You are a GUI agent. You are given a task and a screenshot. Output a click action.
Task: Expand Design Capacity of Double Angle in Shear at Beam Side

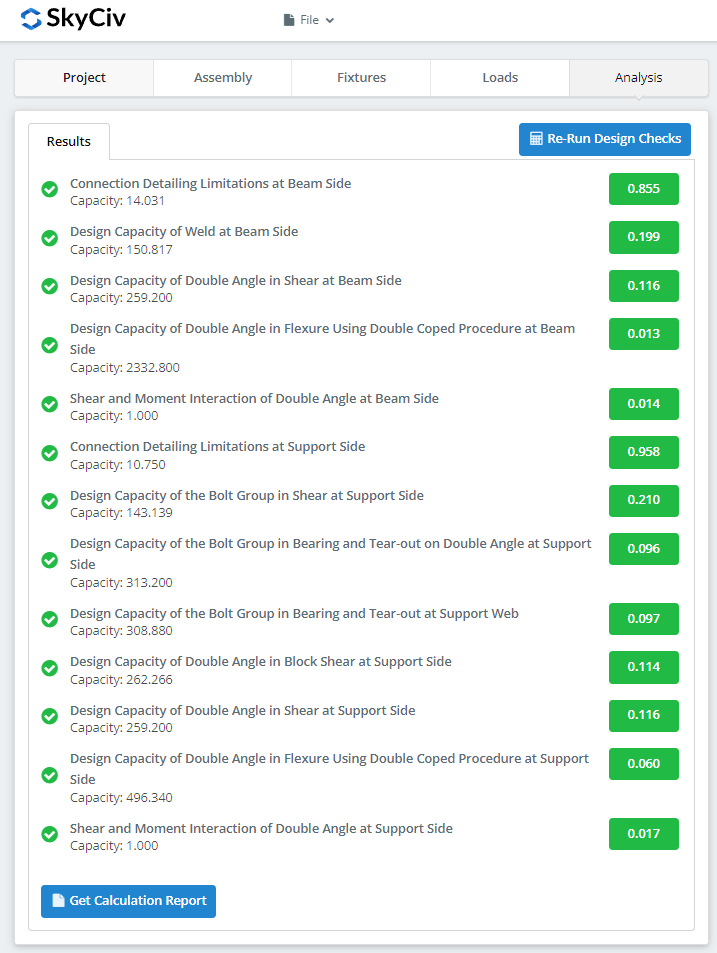coord(236,281)
